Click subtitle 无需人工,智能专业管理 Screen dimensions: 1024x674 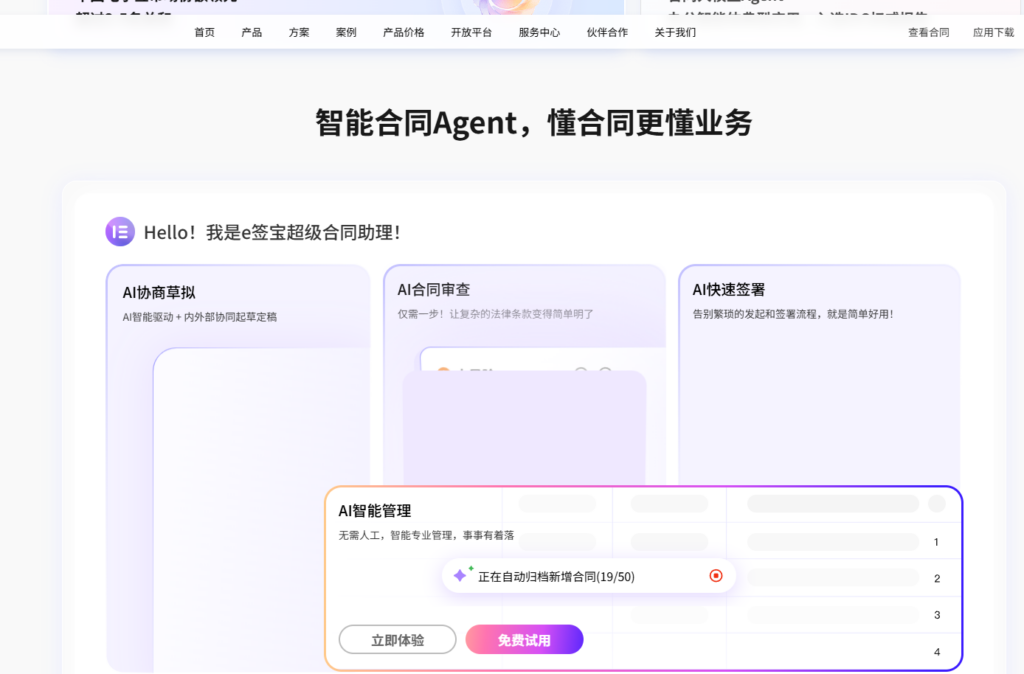[x=426, y=536]
